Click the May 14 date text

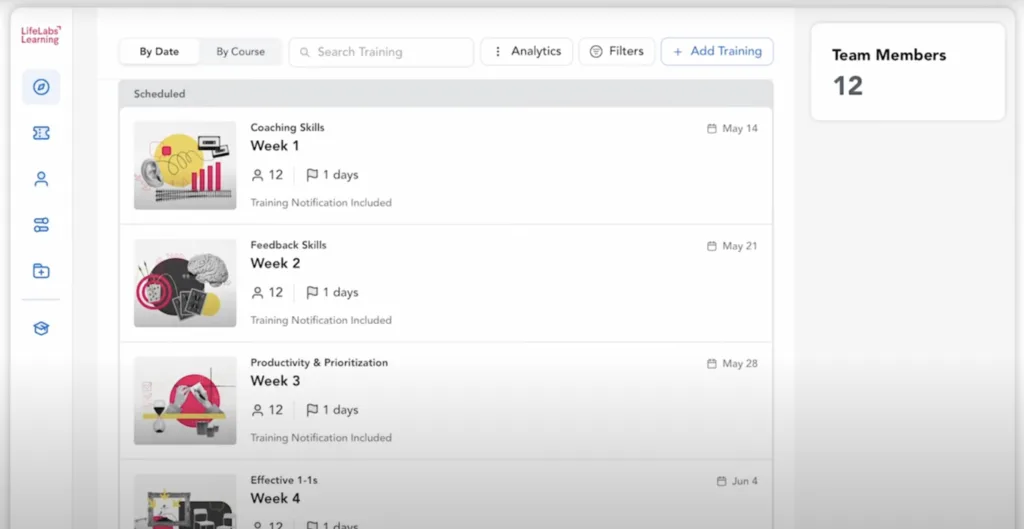[x=740, y=129]
